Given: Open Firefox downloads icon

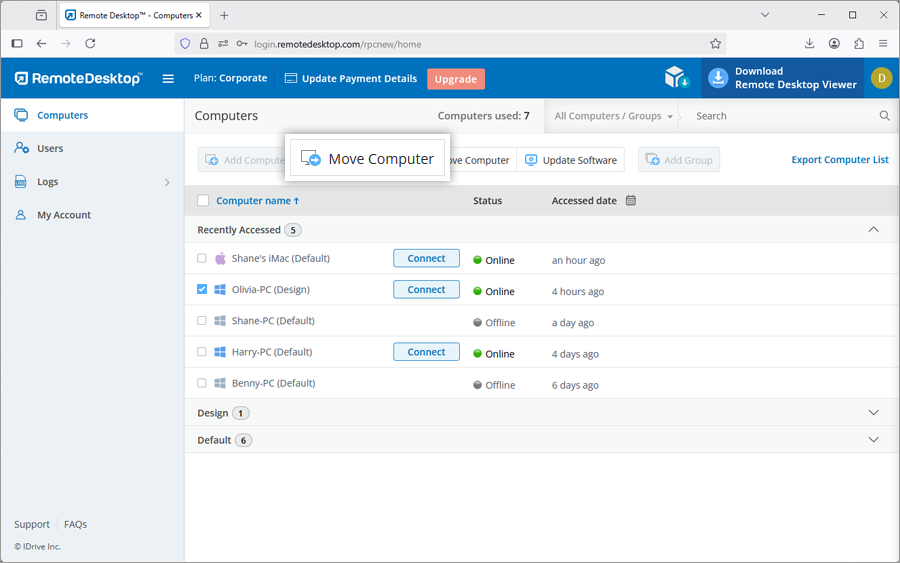Looking at the screenshot, I should [x=809, y=44].
